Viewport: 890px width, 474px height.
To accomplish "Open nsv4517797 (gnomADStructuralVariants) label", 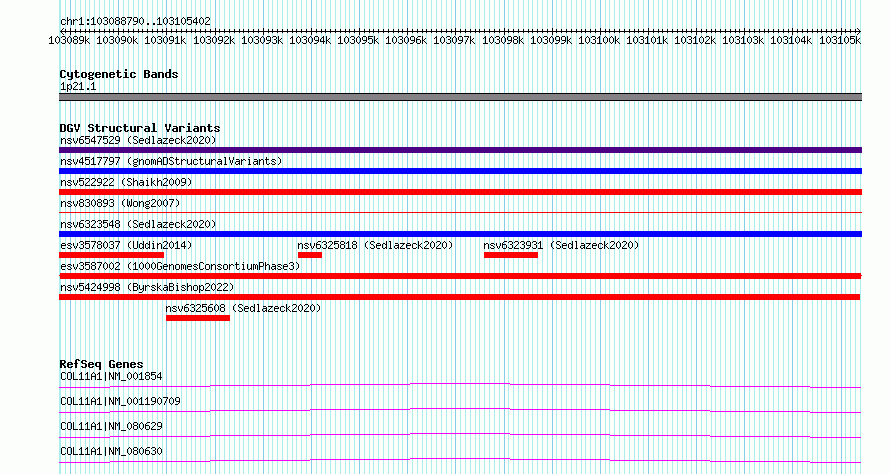I will 171,161.
